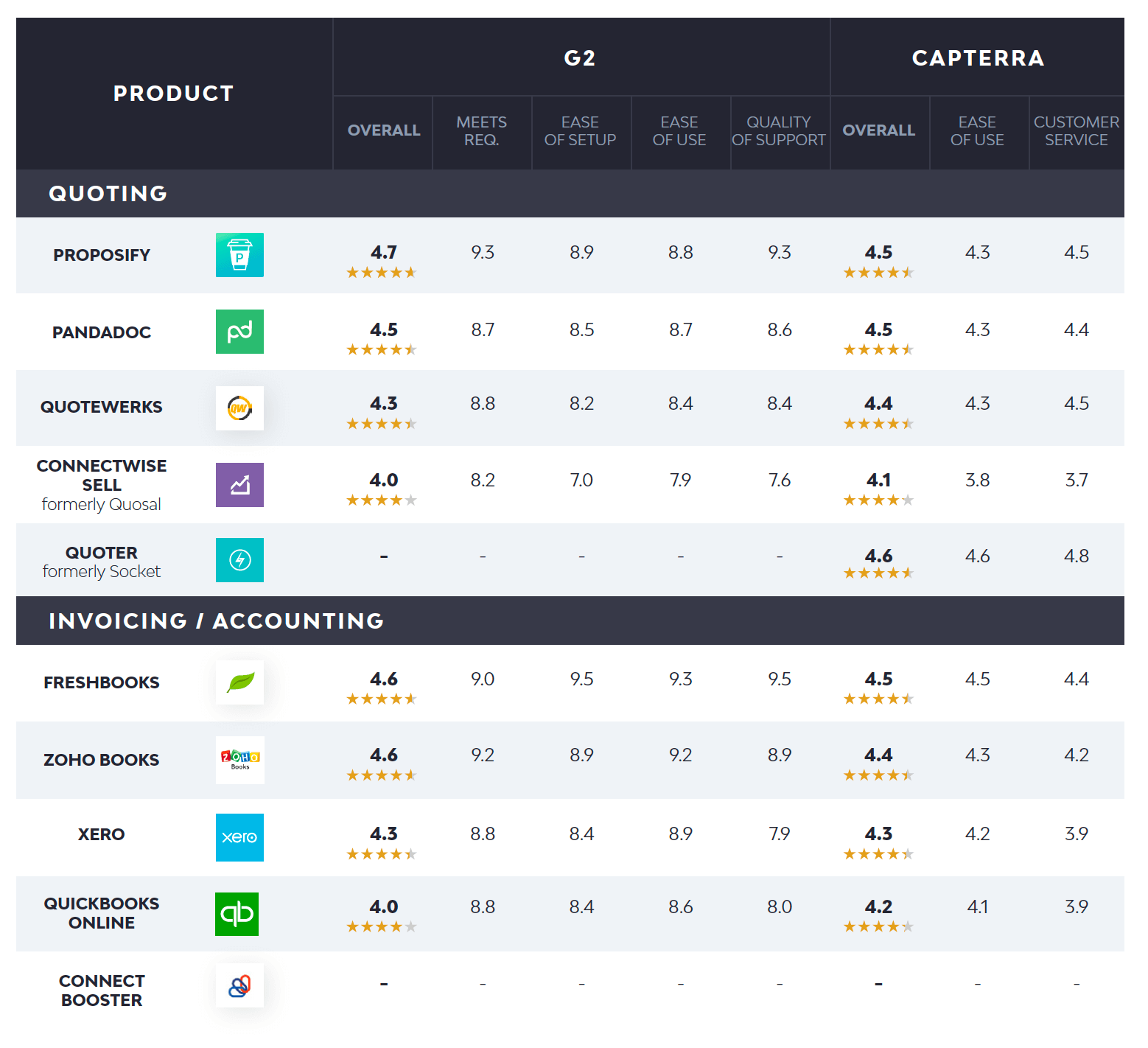Click the QuickBooks Online green logo
This screenshot has width=1148, height=1048.
pos(237,914)
